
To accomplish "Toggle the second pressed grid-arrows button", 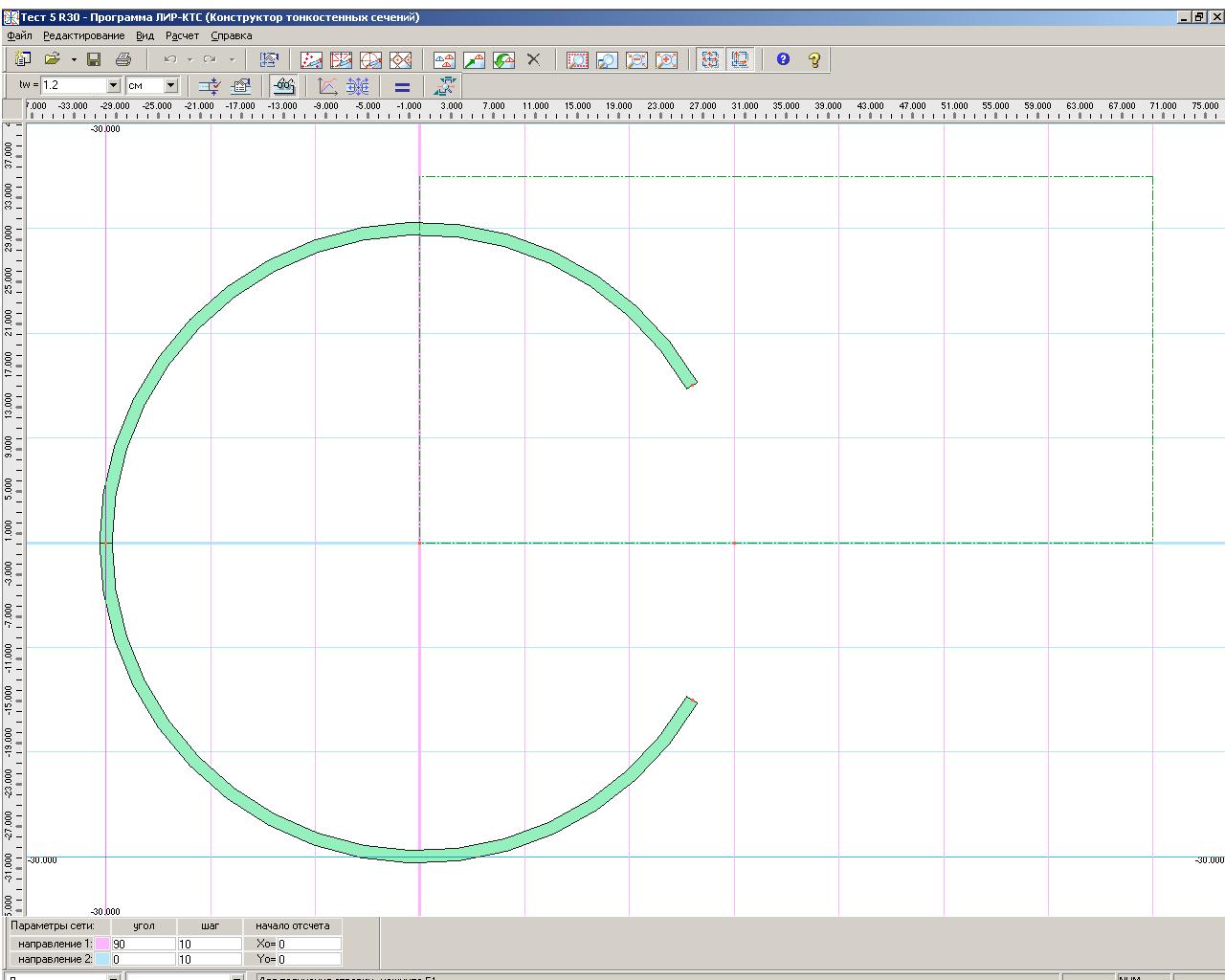I will click(740, 59).
